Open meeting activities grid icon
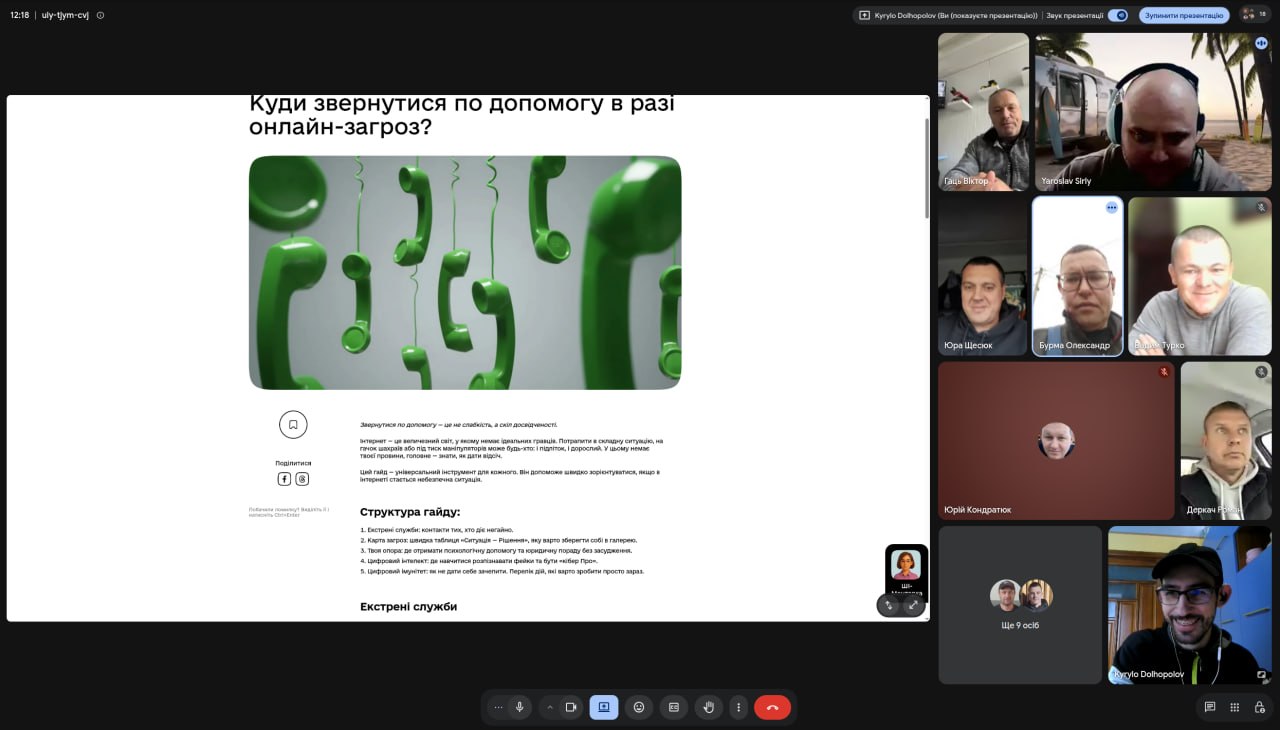The width and height of the screenshot is (1280, 730). tap(1235, 707)
